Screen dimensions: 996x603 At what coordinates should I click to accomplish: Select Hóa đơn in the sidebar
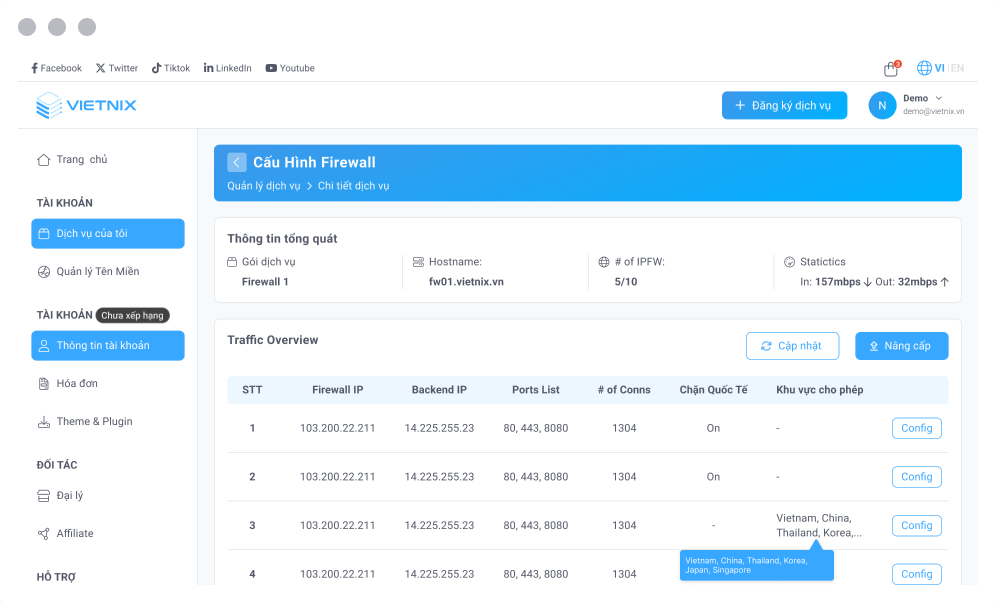pyautogui.click(x=76, y=383)
